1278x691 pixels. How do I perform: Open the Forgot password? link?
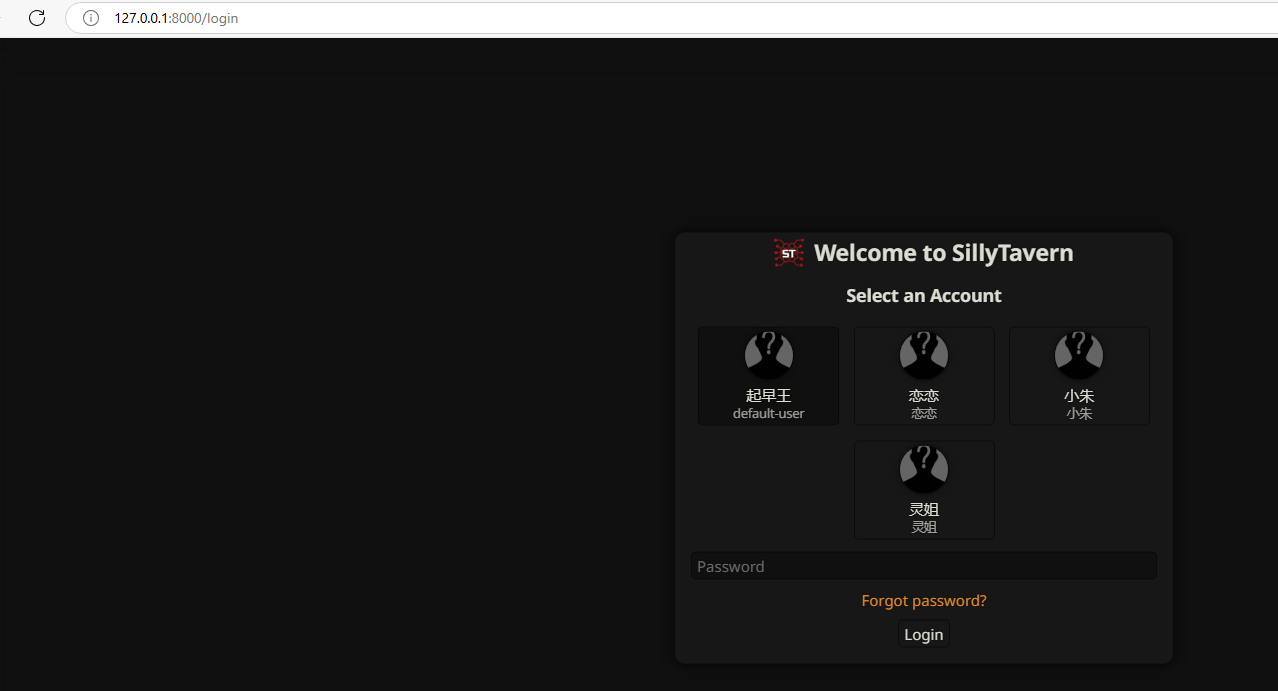[924, 601]
